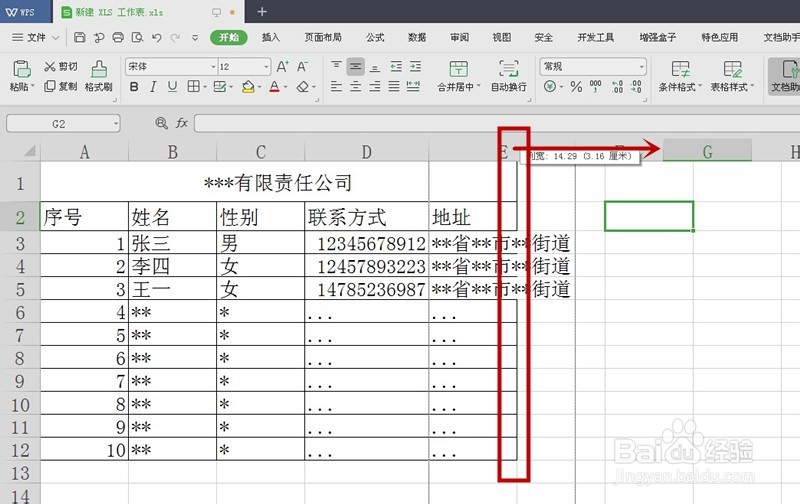Copy selection with 复制
Screen dimensions: 800x504
tap(61, 86)
